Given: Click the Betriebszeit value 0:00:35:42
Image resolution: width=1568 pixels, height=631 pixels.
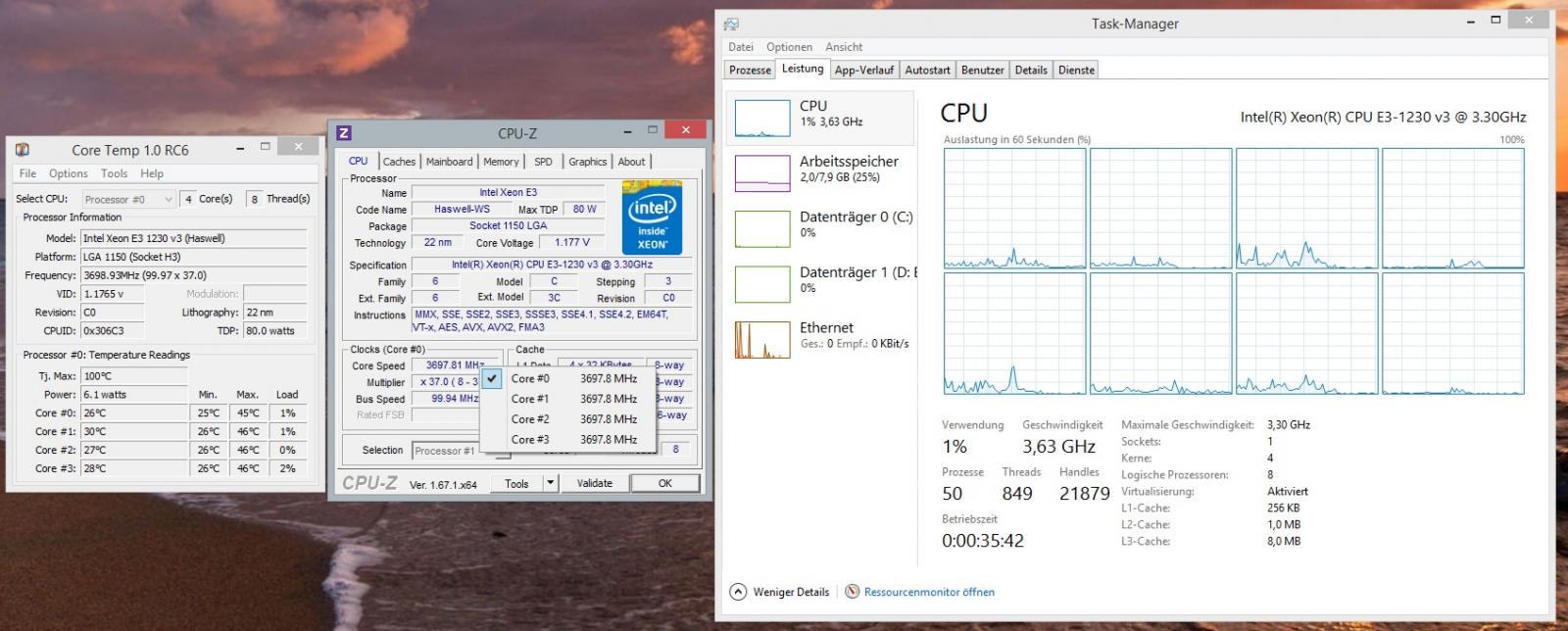Looking at the screenshot, I should pyautogui.click(x=983, y=541).
